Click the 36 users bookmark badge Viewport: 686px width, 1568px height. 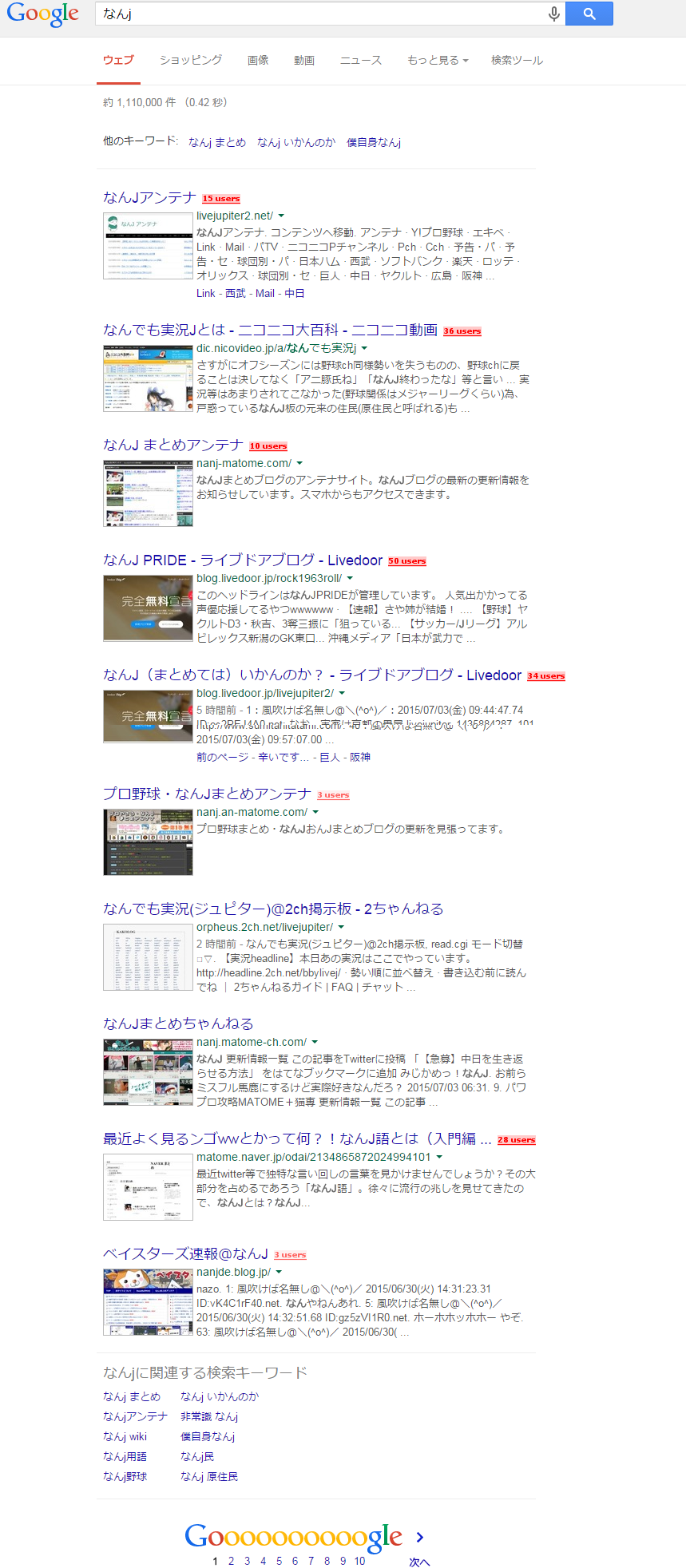[x=462, y=331]
